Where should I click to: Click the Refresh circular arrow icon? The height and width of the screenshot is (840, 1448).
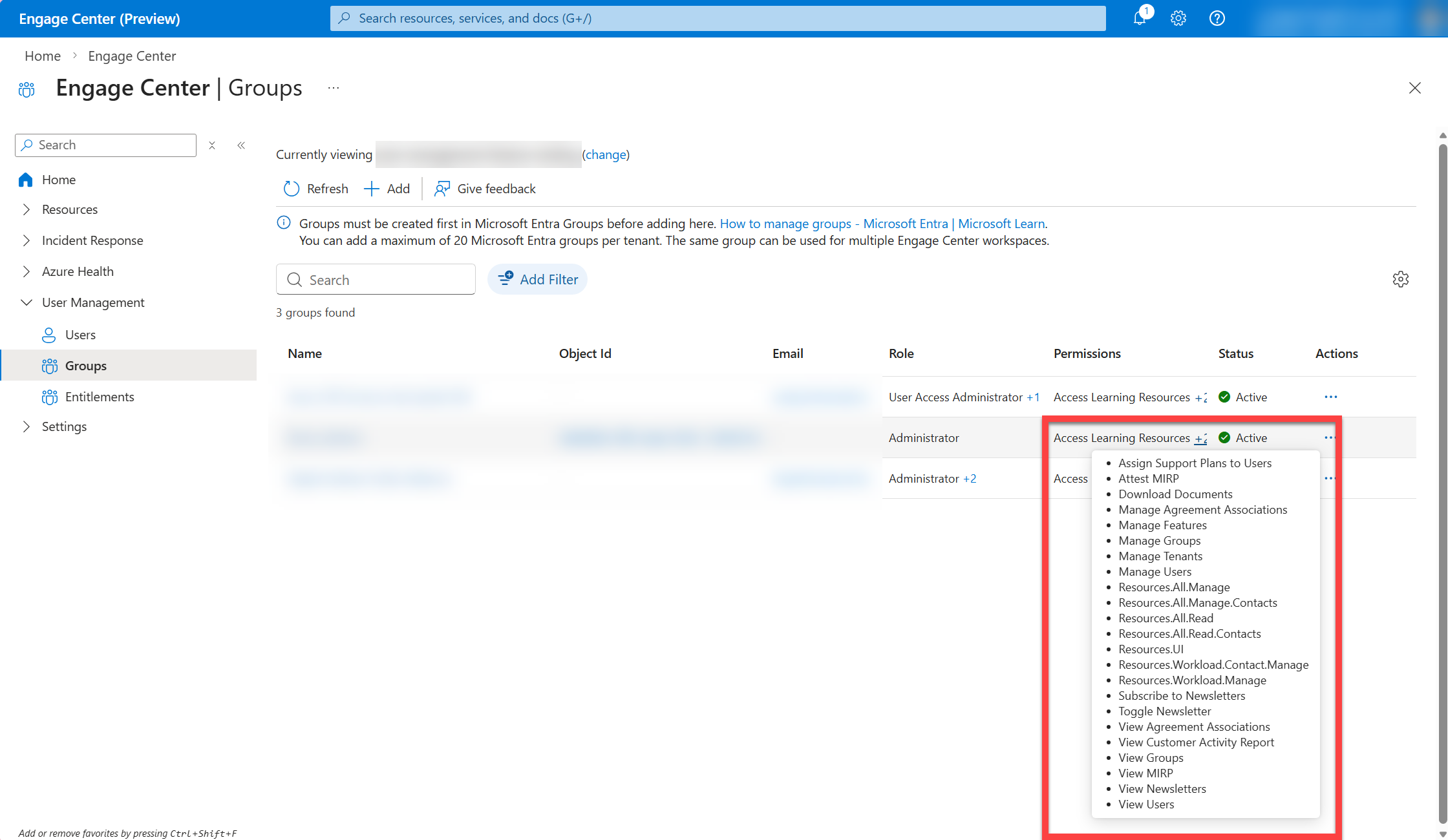tap(292, 189)
